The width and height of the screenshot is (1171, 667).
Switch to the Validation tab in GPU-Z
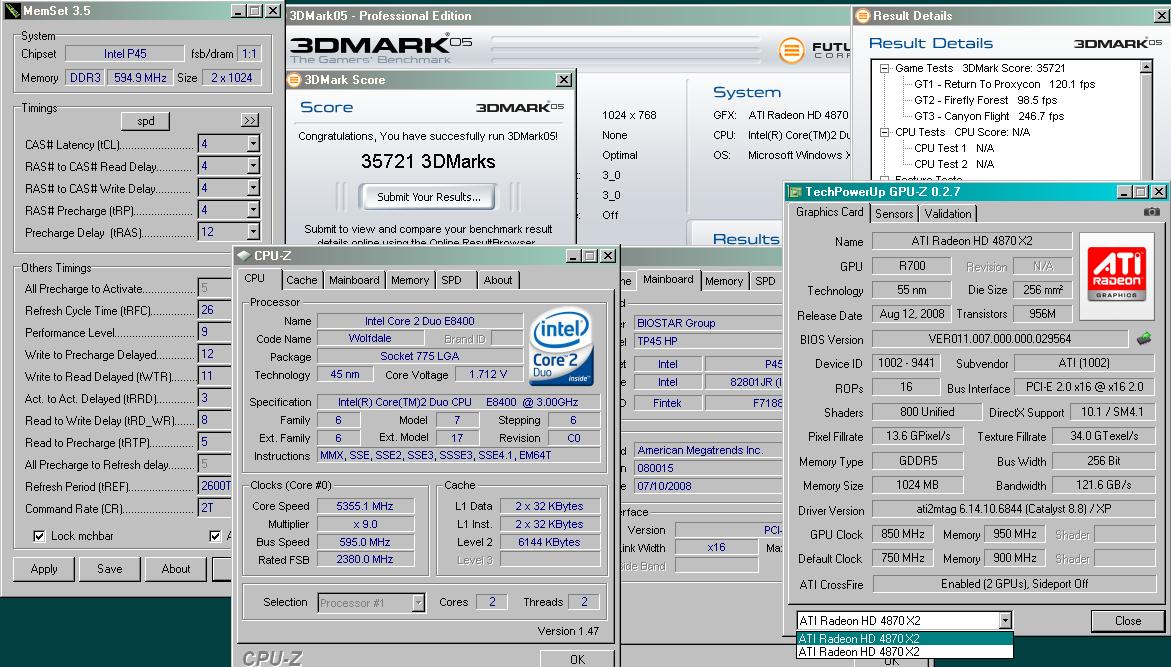click(x=948, y=214)
